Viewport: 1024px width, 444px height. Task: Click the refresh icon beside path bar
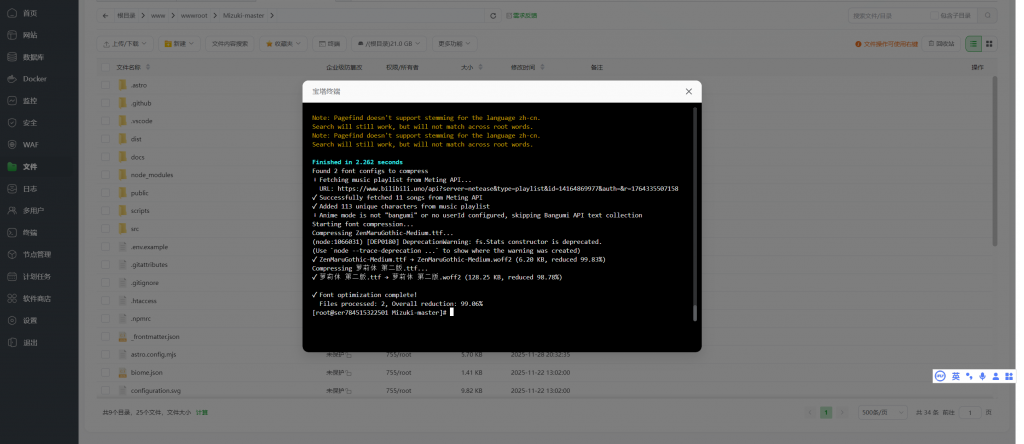coord(493,16)
